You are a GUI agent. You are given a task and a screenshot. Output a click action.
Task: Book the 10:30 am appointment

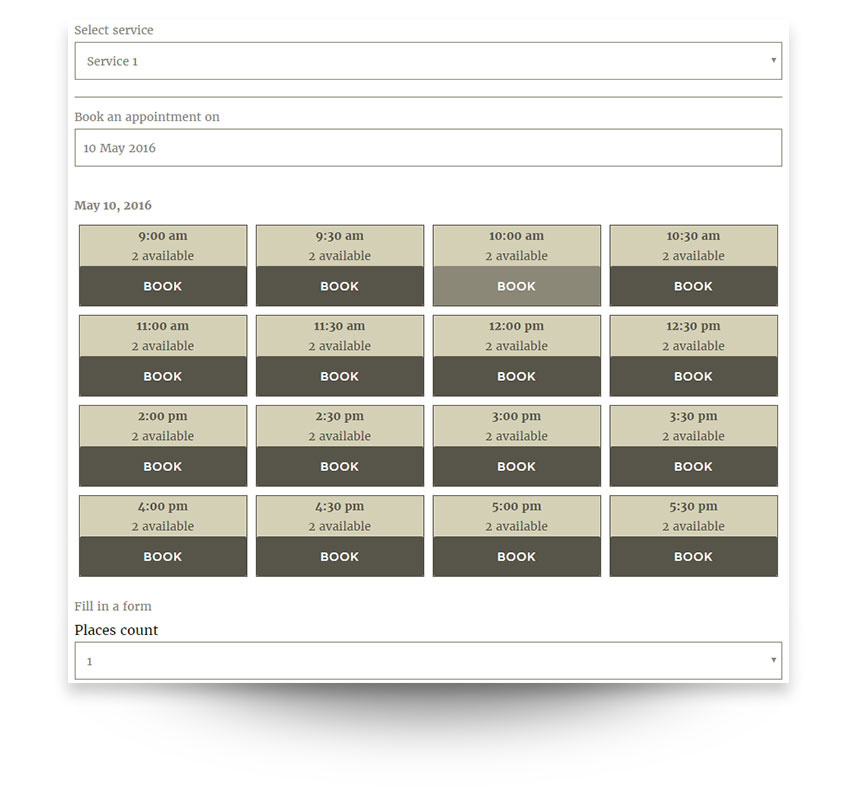click(693, 286)
